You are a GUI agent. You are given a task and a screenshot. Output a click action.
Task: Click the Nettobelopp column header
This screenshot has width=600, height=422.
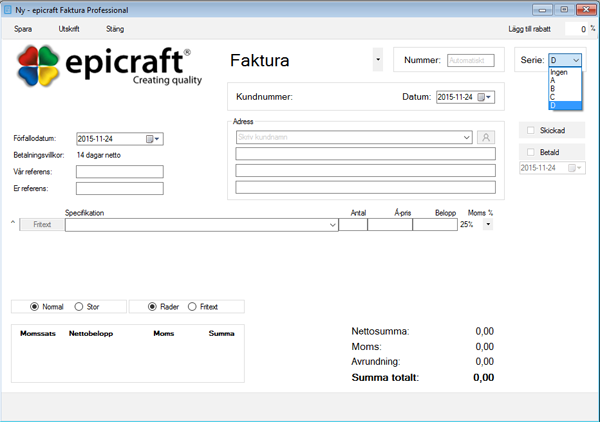click(91, 334)
